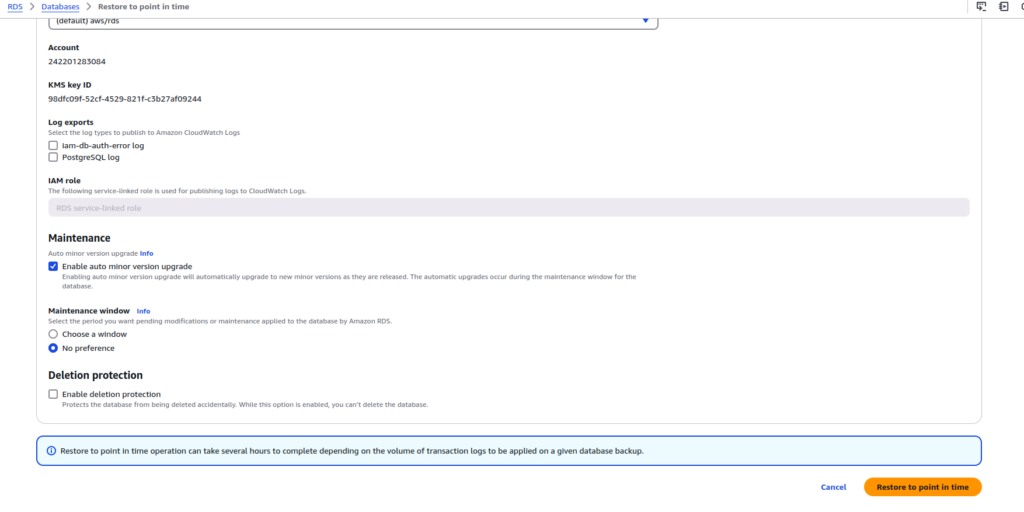Screen dimensions: 1024x512
Task: Click the account number 242201283084
Action: point(77,62)
